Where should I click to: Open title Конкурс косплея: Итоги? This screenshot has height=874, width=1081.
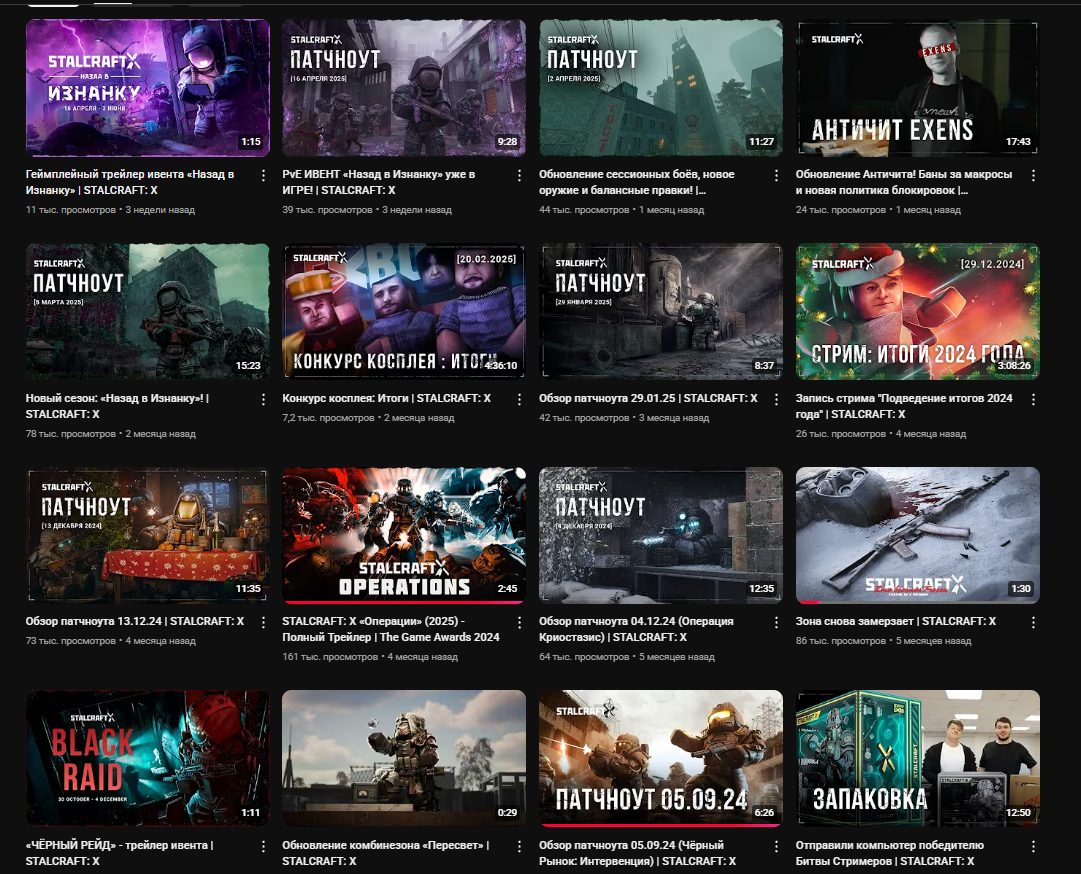pos(386,398)
